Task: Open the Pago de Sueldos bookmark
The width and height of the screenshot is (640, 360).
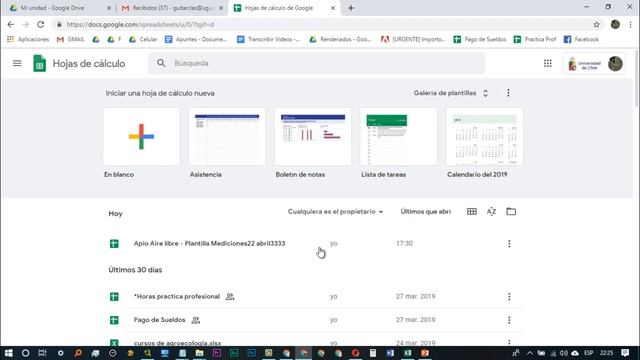Action: [x=480, y=39]
